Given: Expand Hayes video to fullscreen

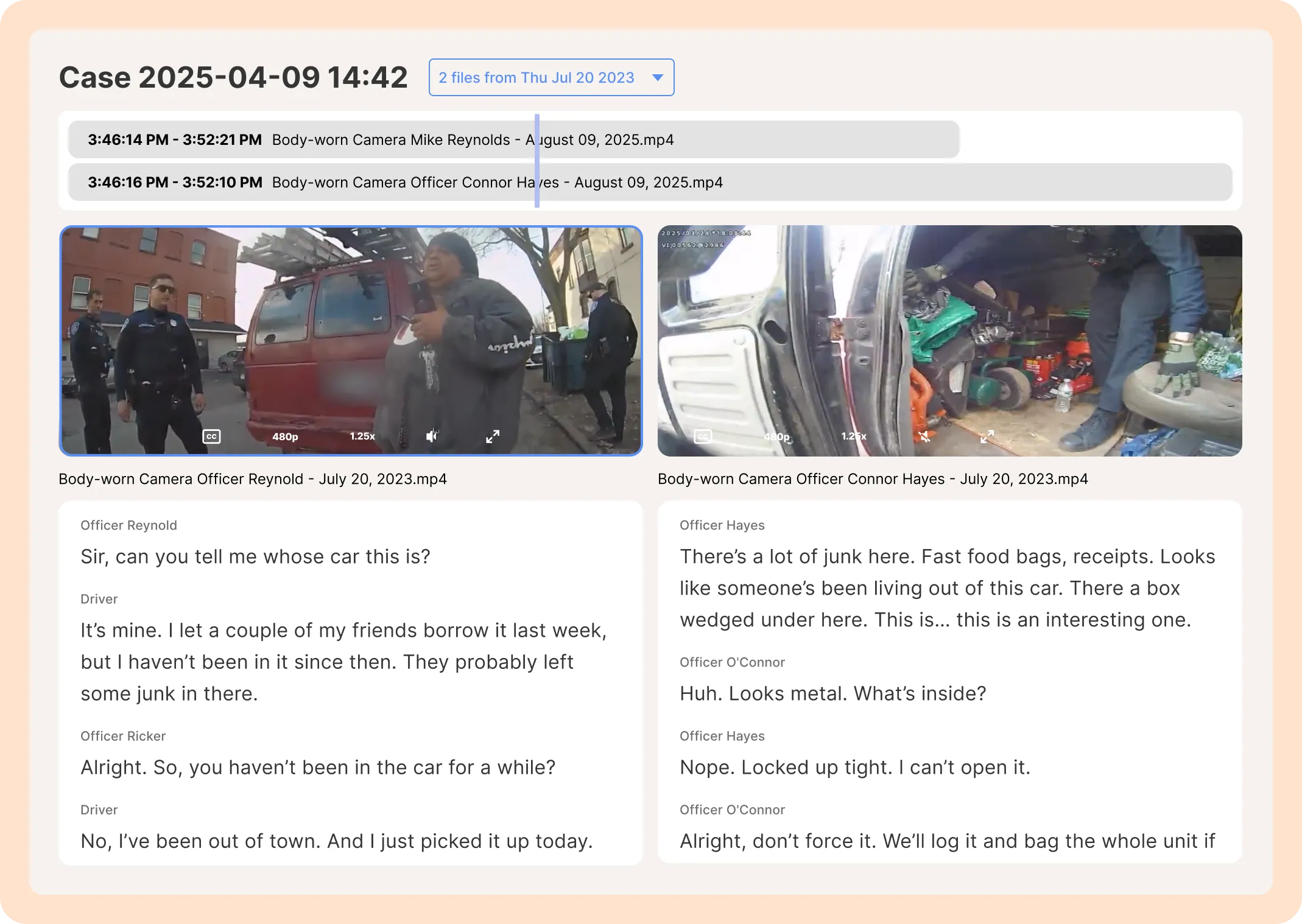Looking at the screenshot, I should pos(987,436).
